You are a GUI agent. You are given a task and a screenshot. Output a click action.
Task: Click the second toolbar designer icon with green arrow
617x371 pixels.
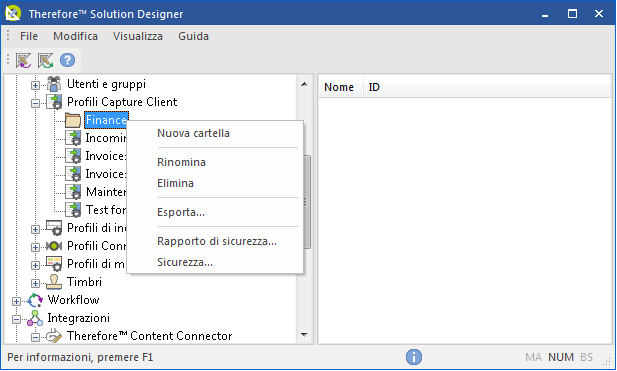click(46, 60)
